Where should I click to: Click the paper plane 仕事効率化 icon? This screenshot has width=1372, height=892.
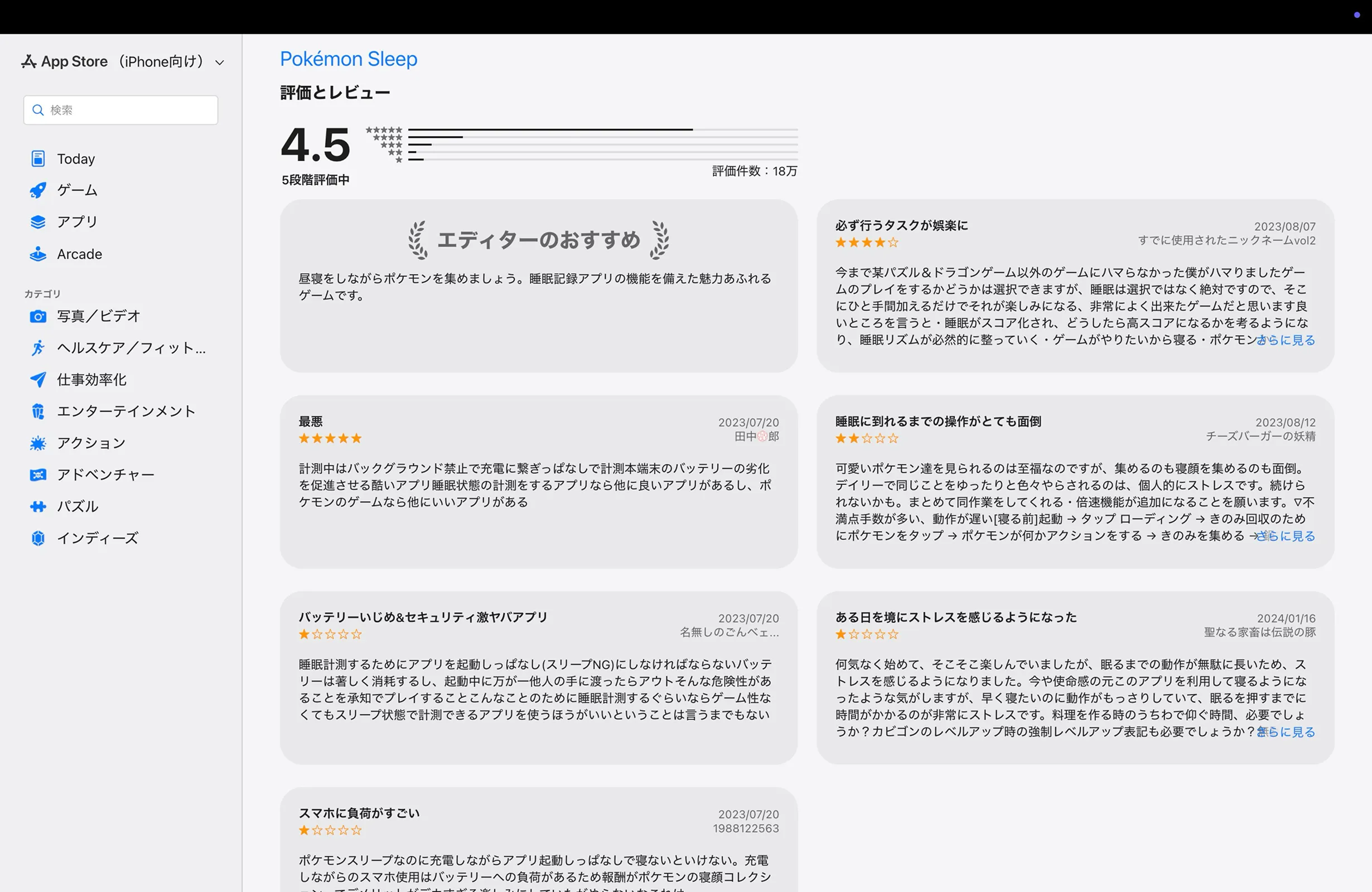pos(38,379)
